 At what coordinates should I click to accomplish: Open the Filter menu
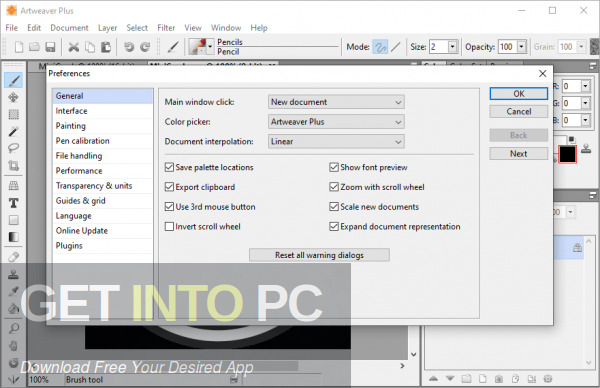click(x=166, y=28)
